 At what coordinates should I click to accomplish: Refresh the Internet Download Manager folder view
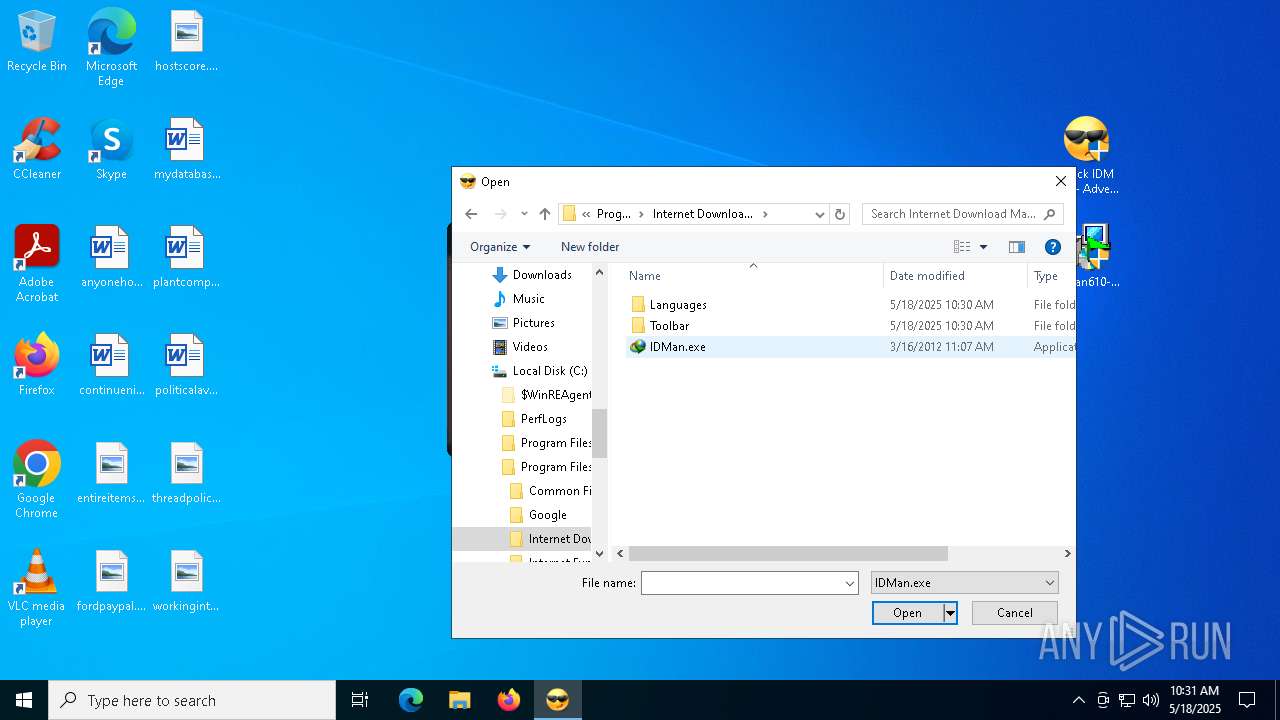click(x=840, y=214)
